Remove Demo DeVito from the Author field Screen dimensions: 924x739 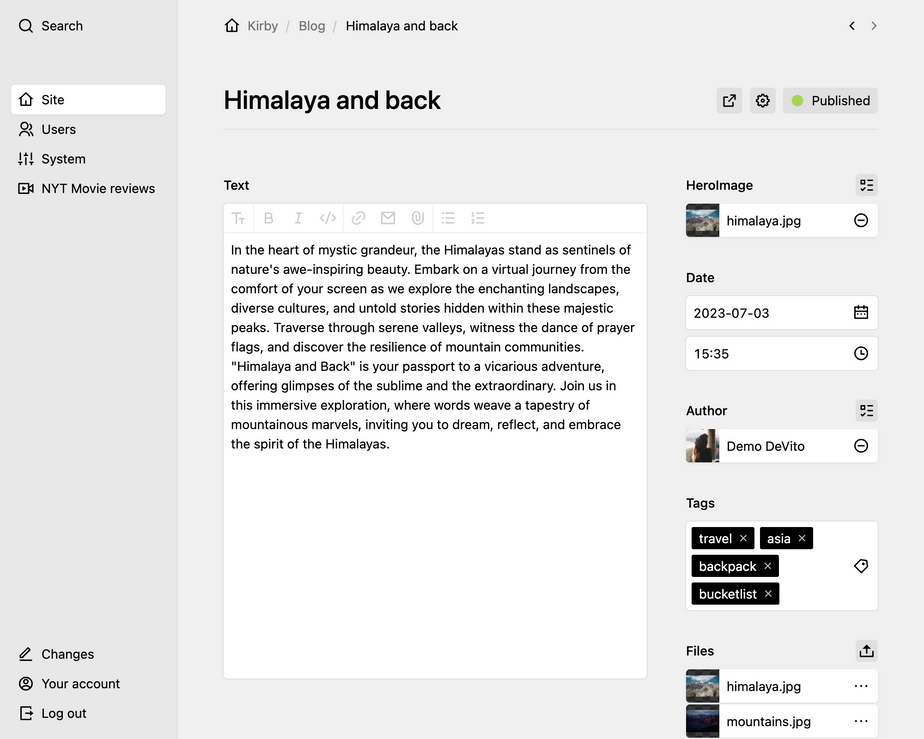click(x=861, y=446)
